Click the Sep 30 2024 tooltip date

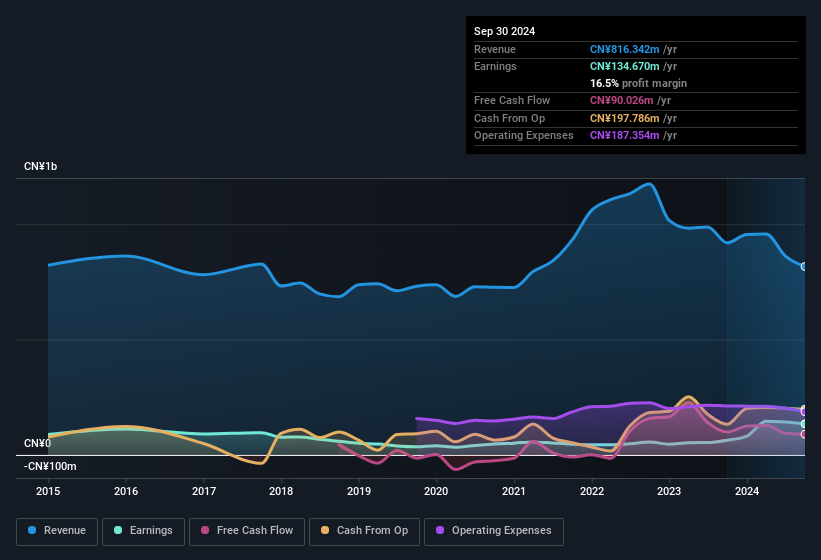click(504, 31)
